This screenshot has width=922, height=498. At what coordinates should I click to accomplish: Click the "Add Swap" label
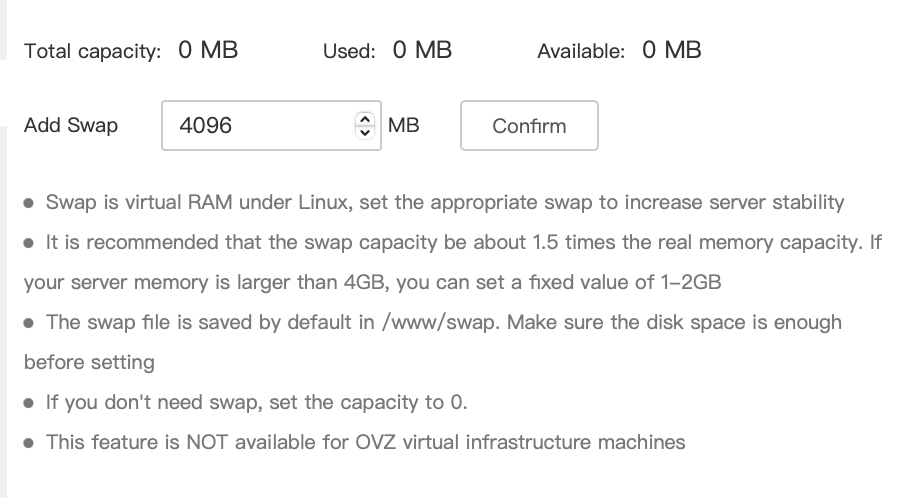tap(71, 126)
